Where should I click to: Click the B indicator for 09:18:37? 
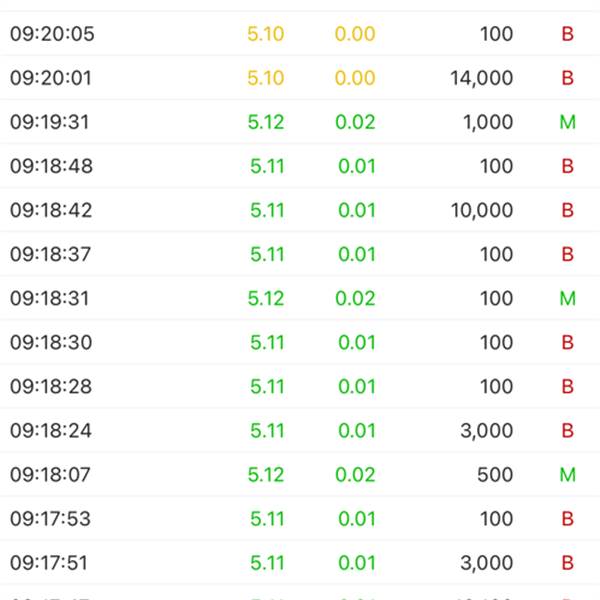tap(567, 254)
